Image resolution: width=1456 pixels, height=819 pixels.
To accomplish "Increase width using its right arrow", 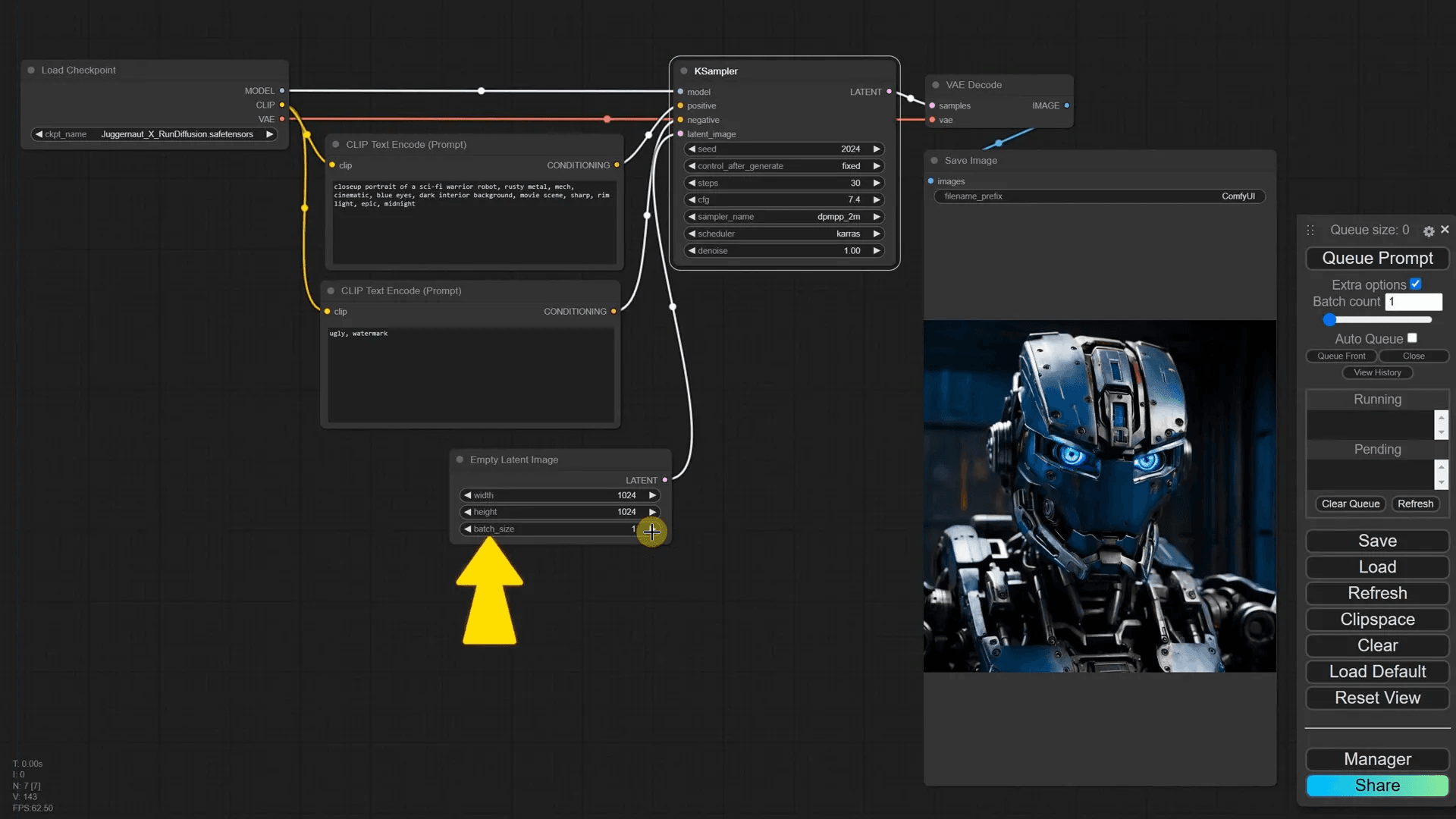I will 653,494.
